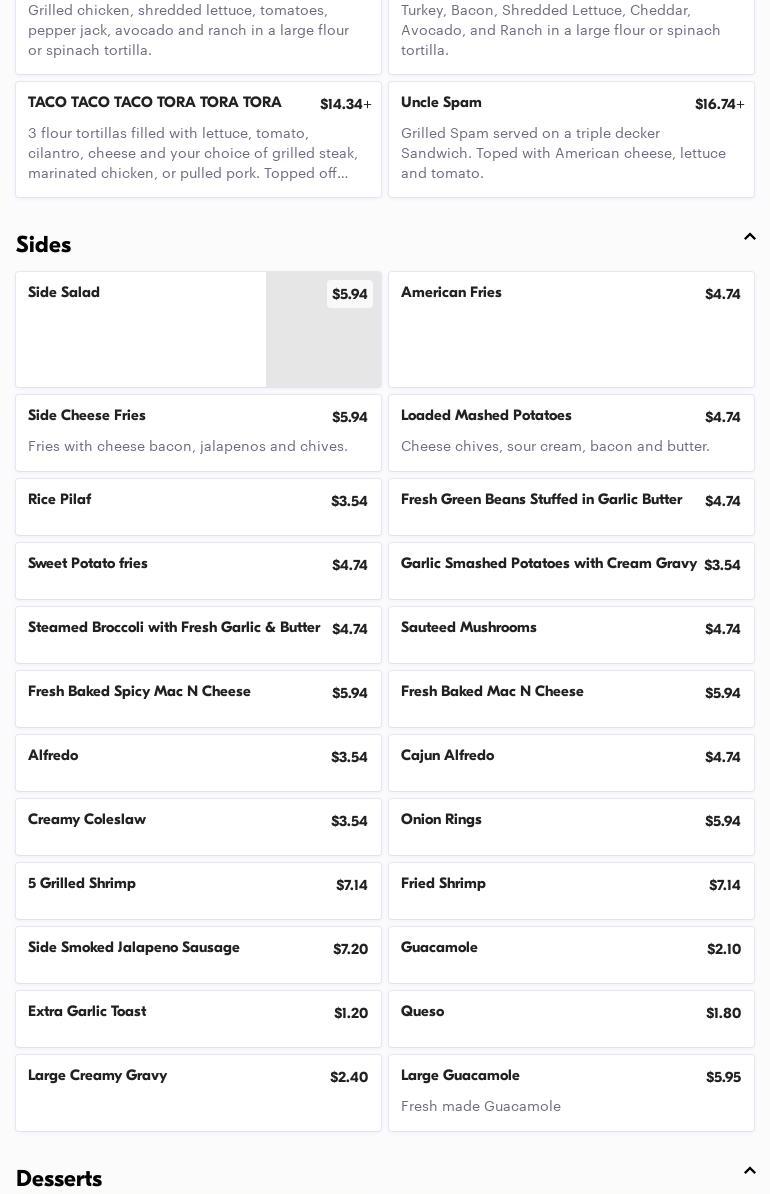Collapse the Sides section chevron
Image resolution: width=770 pixels, height=1194 pixels.
pos(749,237)
